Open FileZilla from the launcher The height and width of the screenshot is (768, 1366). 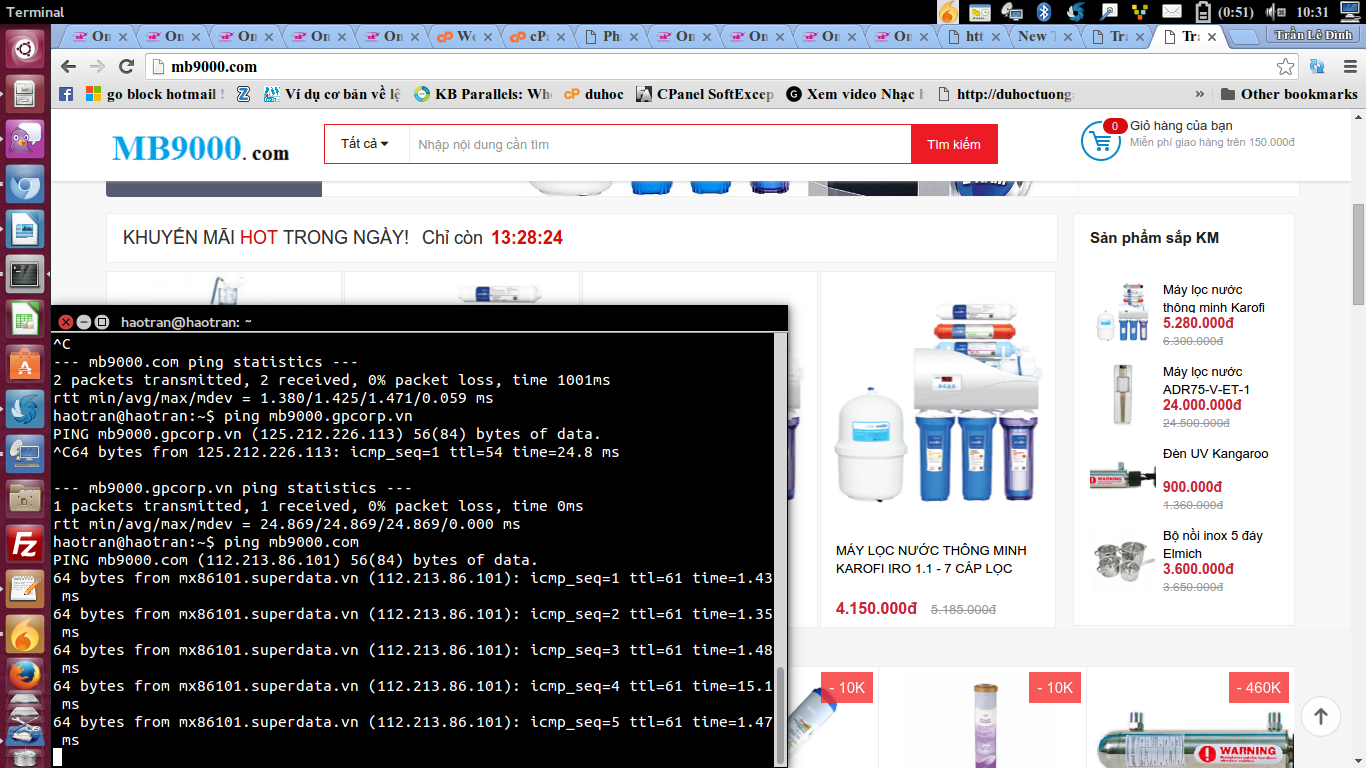click(x=25, y=544)
